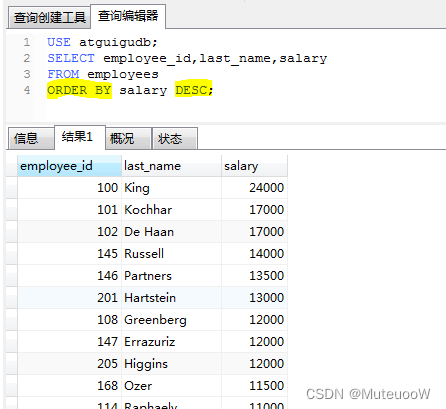Screen dimensions: 446x409
Task: Click employee_id cell 108
Action: tap(69, 320)
